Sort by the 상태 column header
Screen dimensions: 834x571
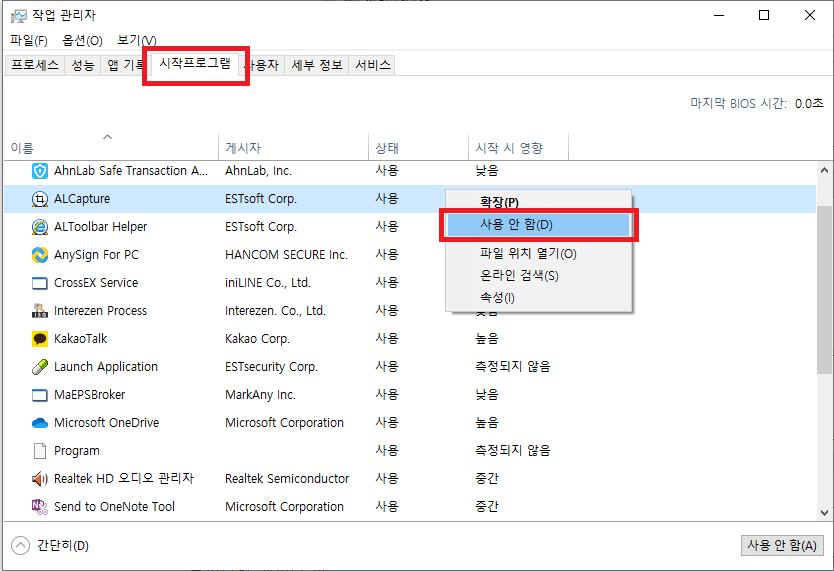click(x=418, y=148)
